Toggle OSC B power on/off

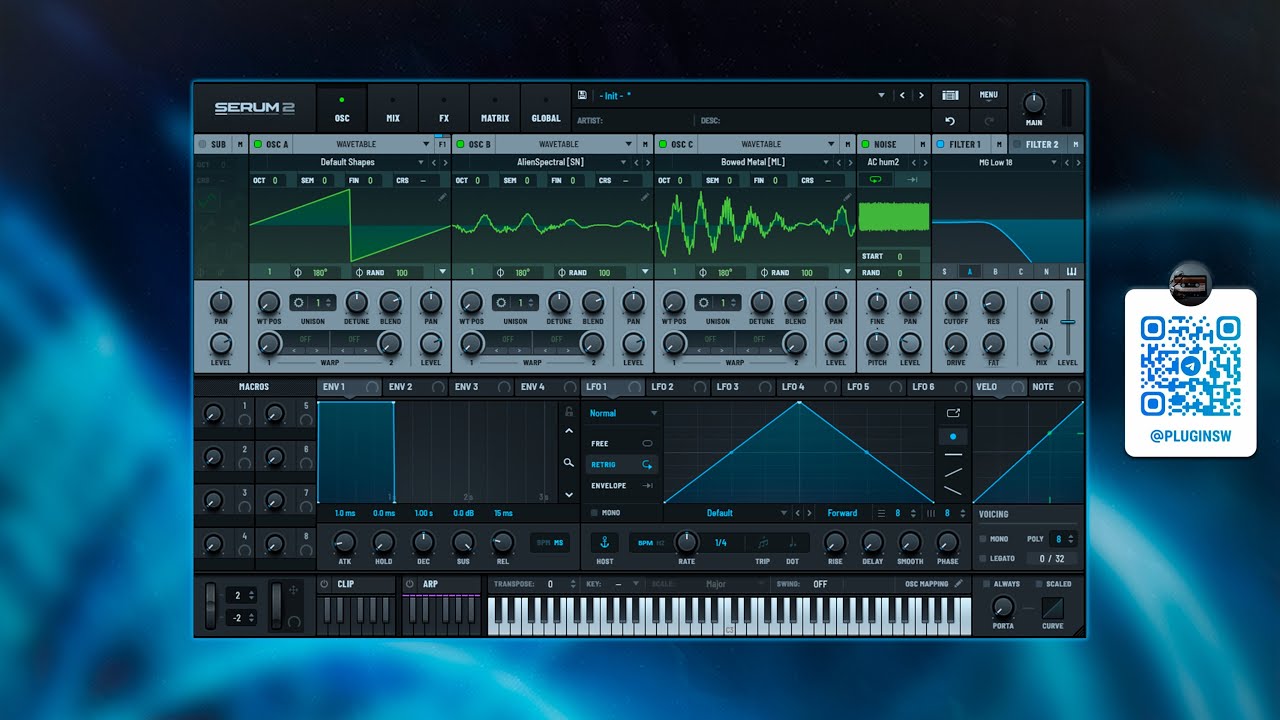(460, 144)
